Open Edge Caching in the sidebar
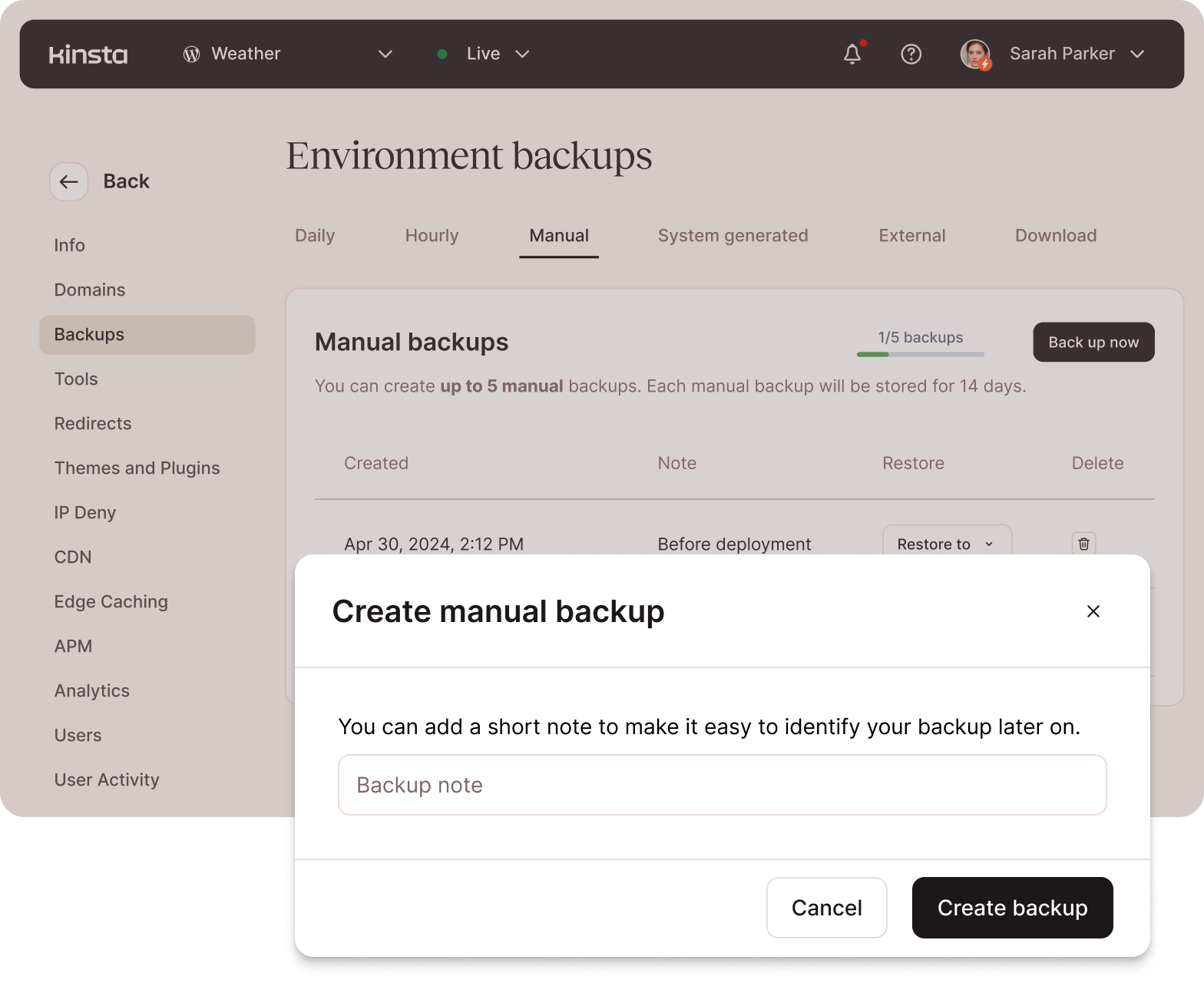Image resolution: width=1204 pixels, height=983 pixels. point(111,602)
